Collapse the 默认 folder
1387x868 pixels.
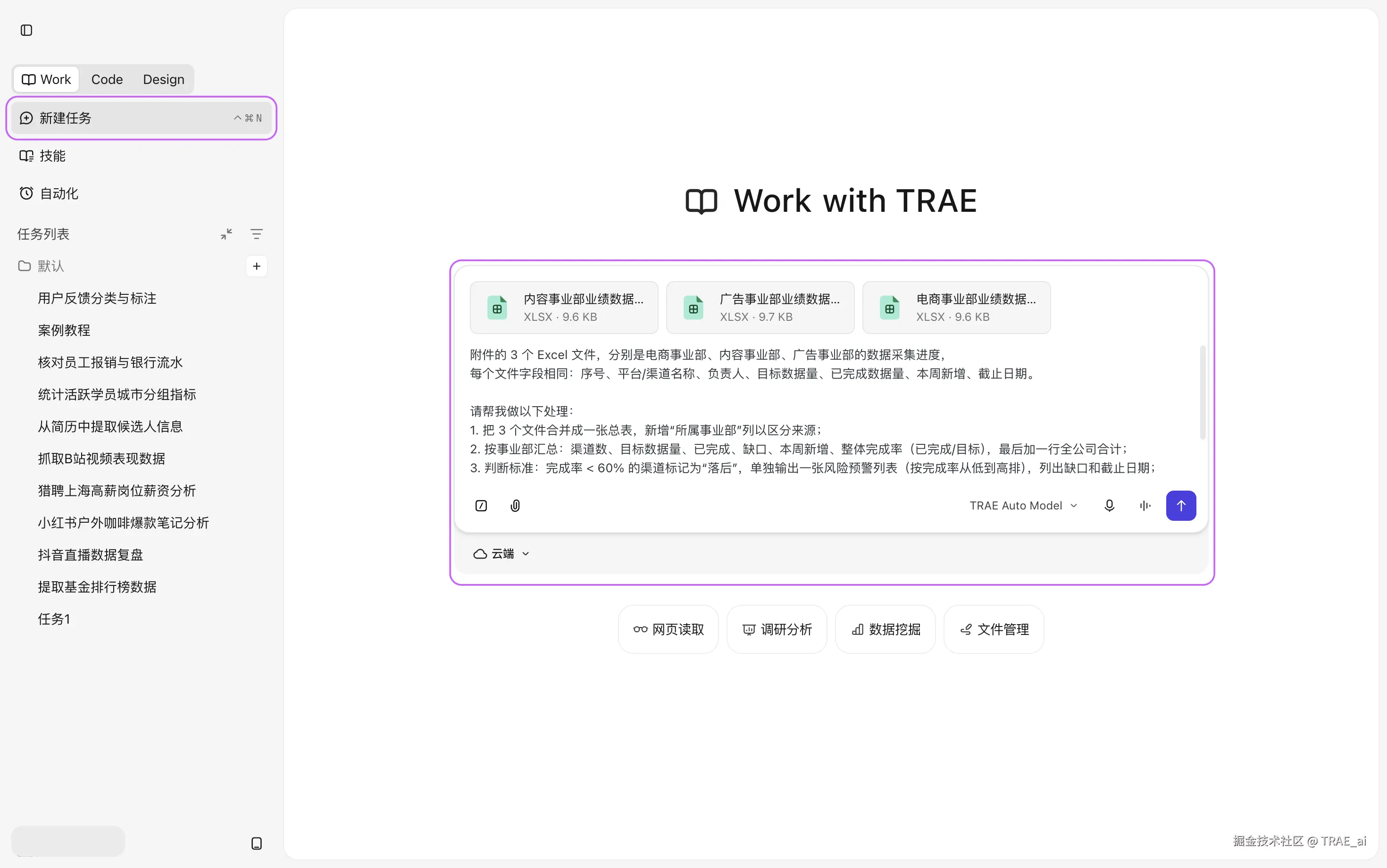(41, 266)
